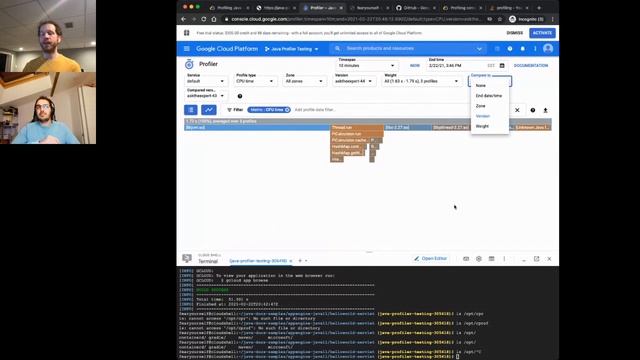Open the Profile type CPU time dropdown
Image resolution: width=640 pixels, height=360 pixels.
tap(255, 81)
